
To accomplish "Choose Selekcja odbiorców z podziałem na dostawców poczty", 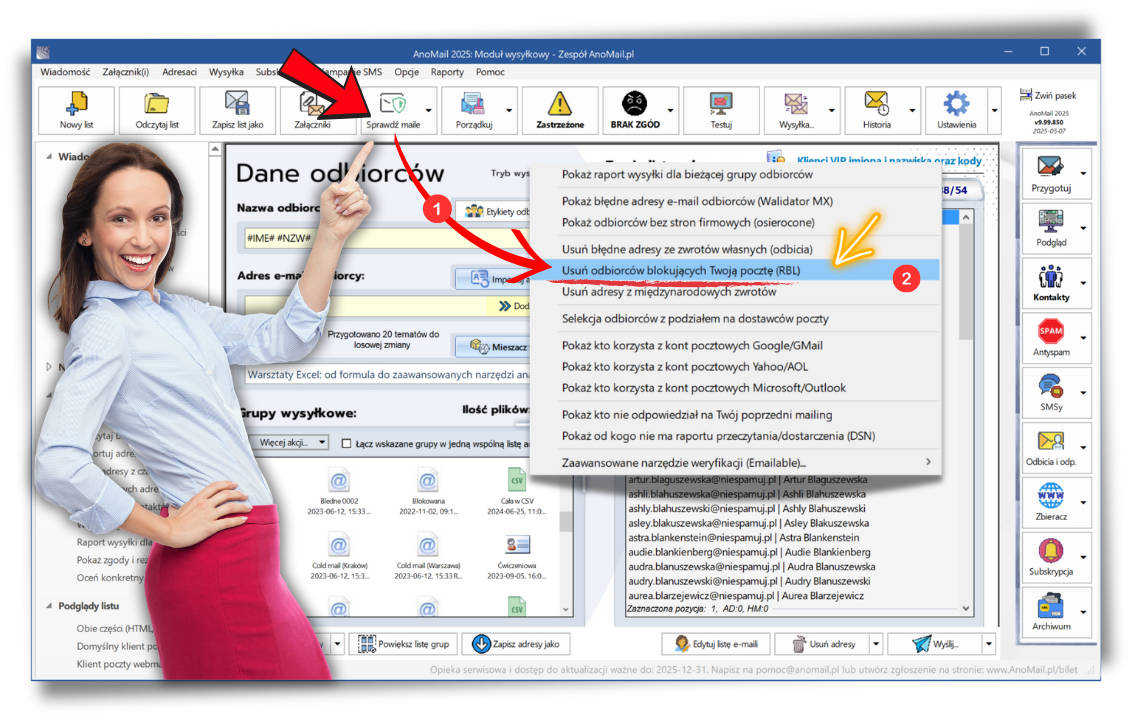I will click(736, 318).
